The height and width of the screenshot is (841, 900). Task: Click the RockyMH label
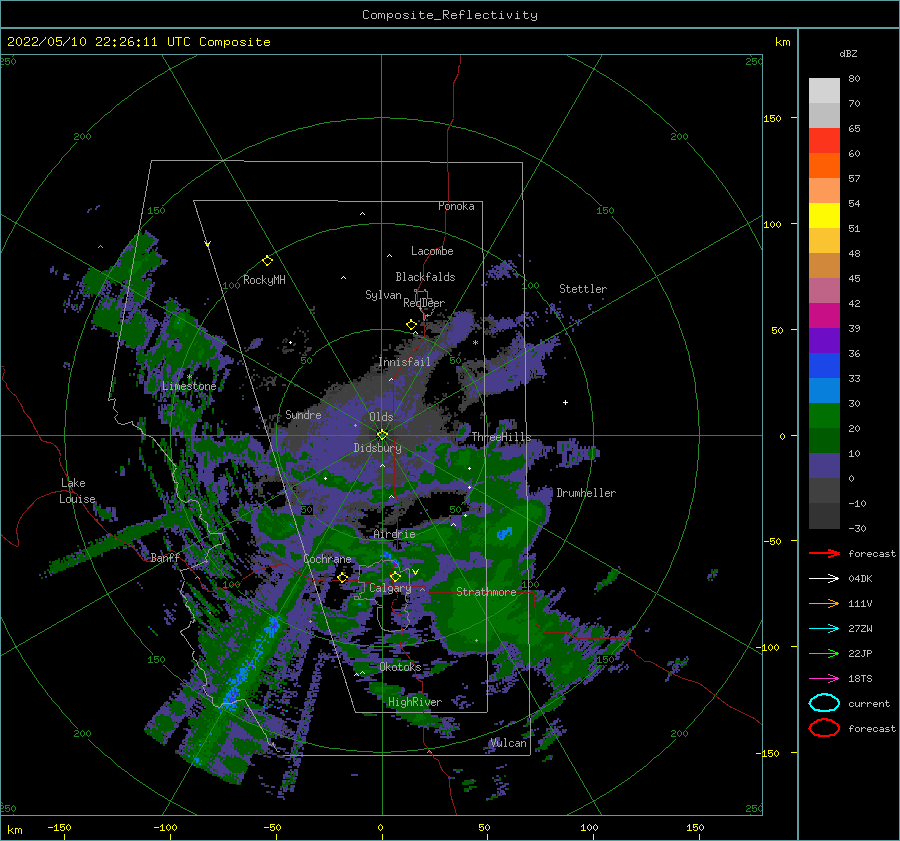[264, 280]
